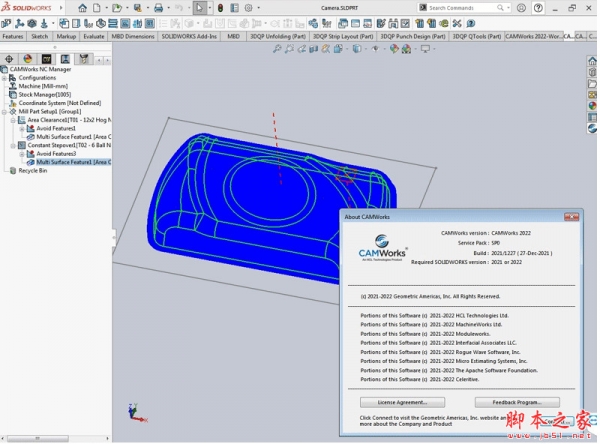Click the Rebuild traffic light icon
The width and height of the screenshot is (600, 444).
[x=220, y=8]
